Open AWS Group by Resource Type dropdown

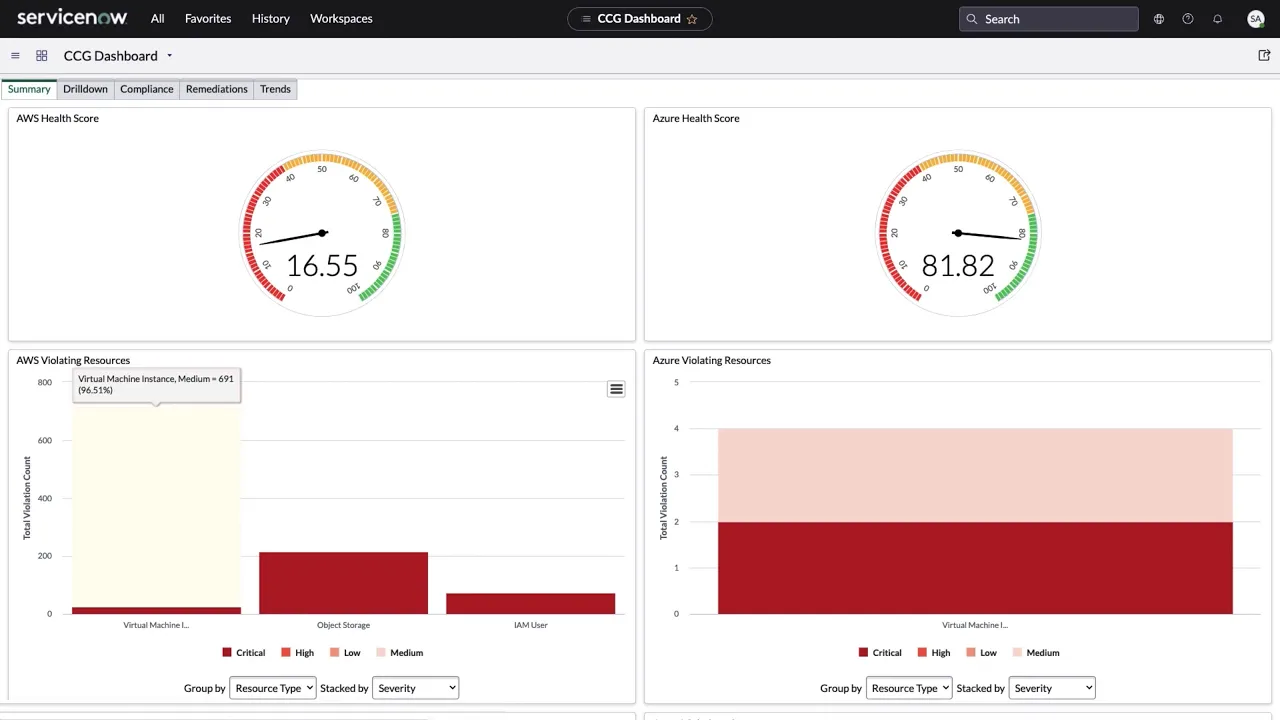(x=273, y=688)
